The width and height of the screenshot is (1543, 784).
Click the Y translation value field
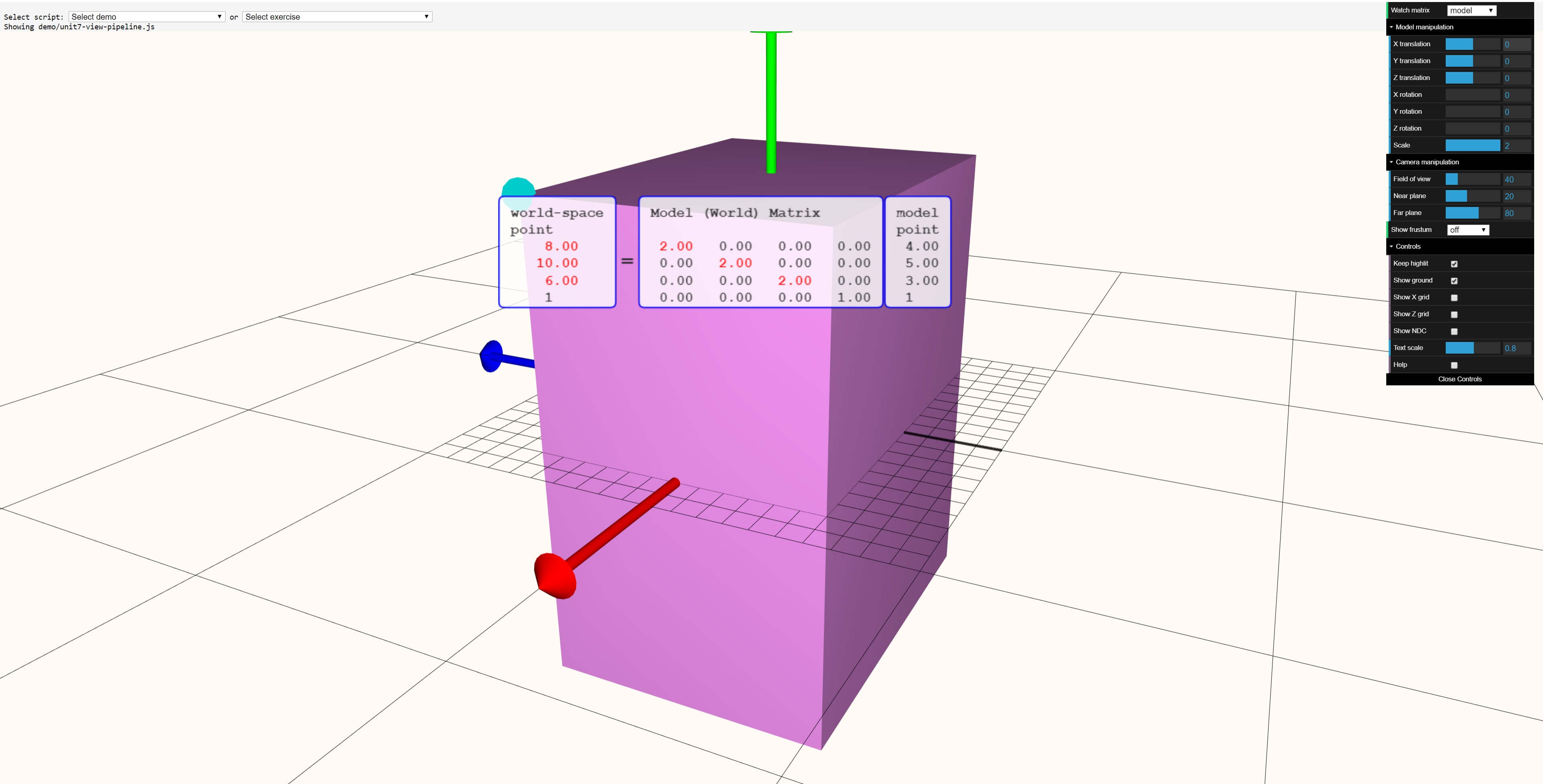click(1516, 61)
